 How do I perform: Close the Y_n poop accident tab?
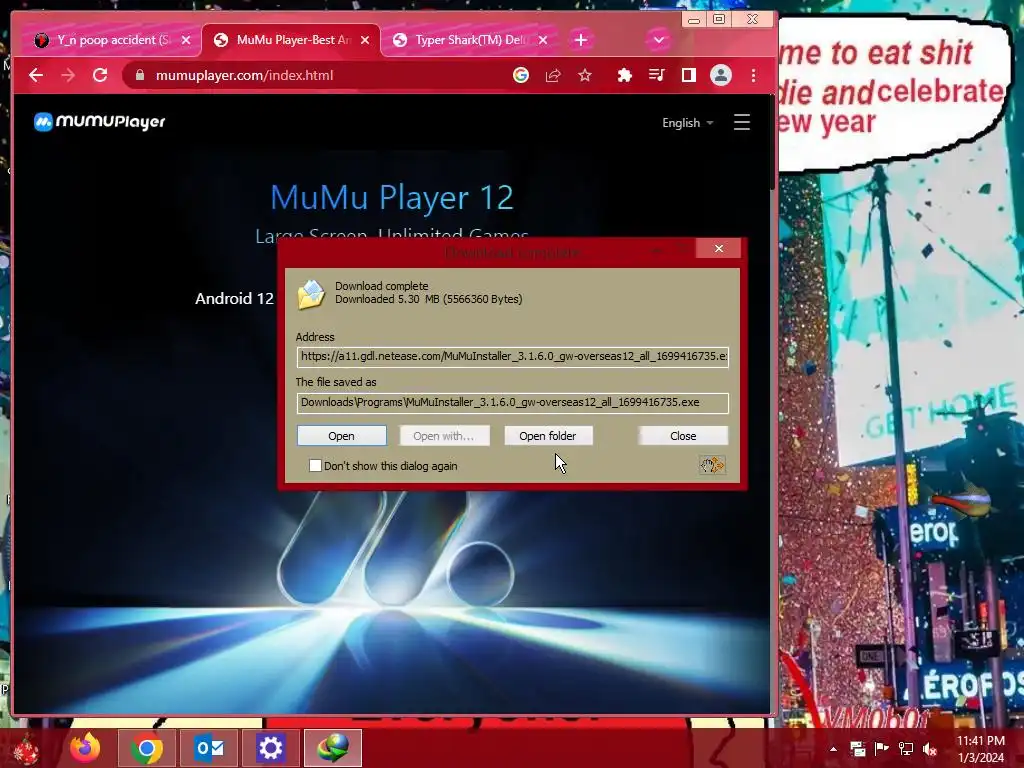point(186,40)
